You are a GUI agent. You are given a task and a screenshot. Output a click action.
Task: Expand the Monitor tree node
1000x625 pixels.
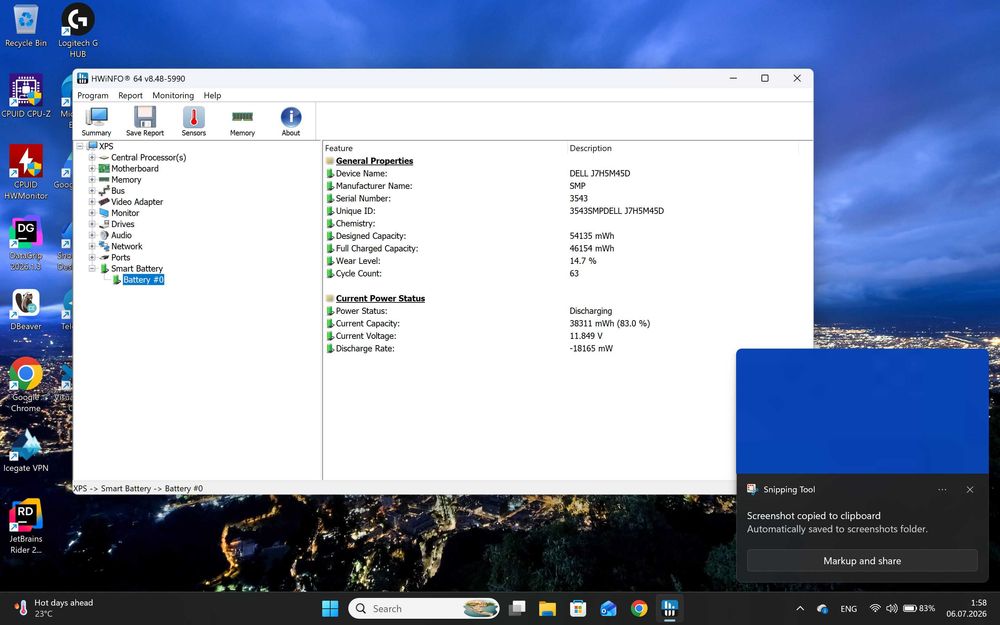pos(92,213)
